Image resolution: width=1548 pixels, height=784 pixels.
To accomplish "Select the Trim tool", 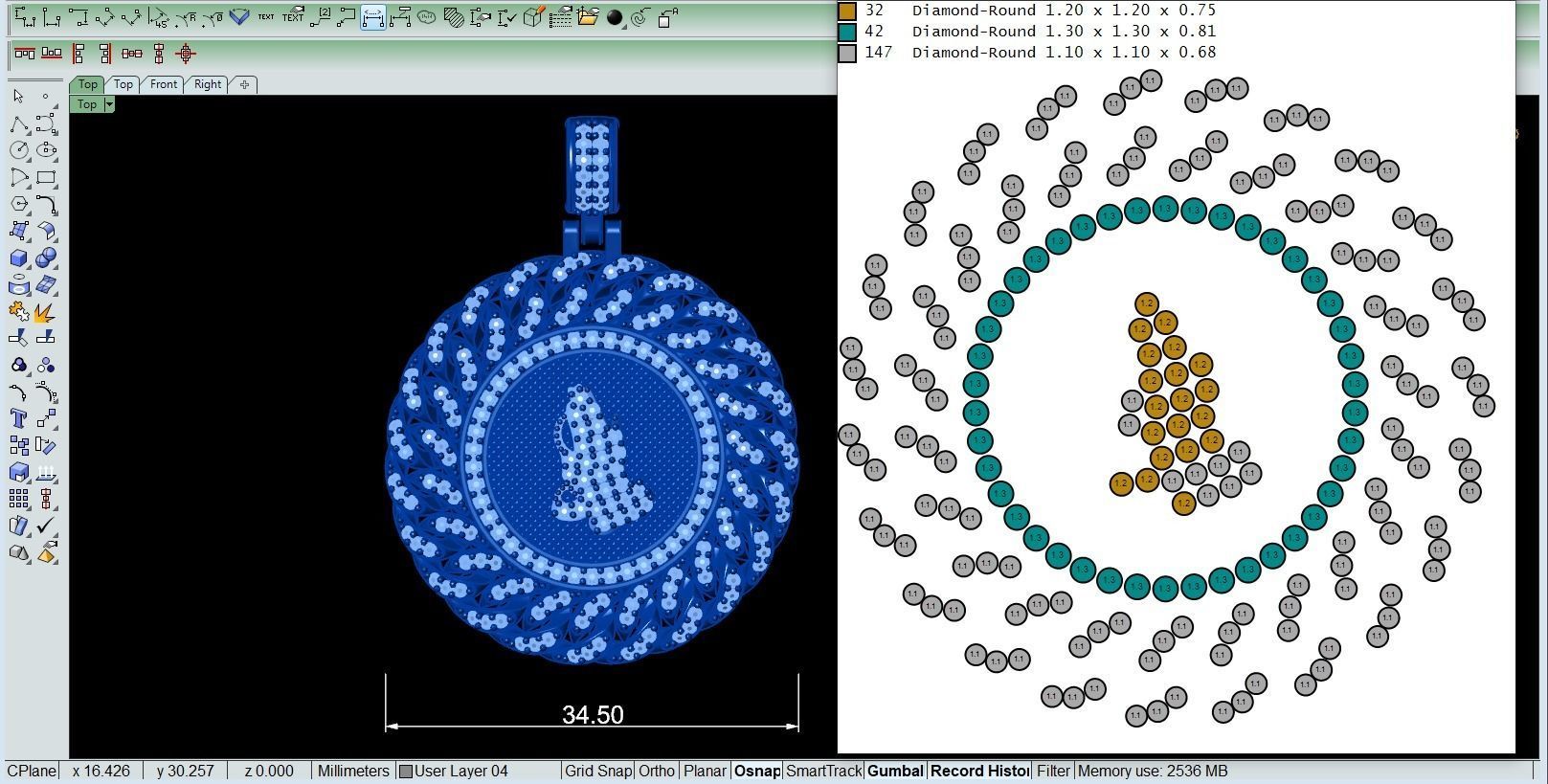I will coord(18,338).
